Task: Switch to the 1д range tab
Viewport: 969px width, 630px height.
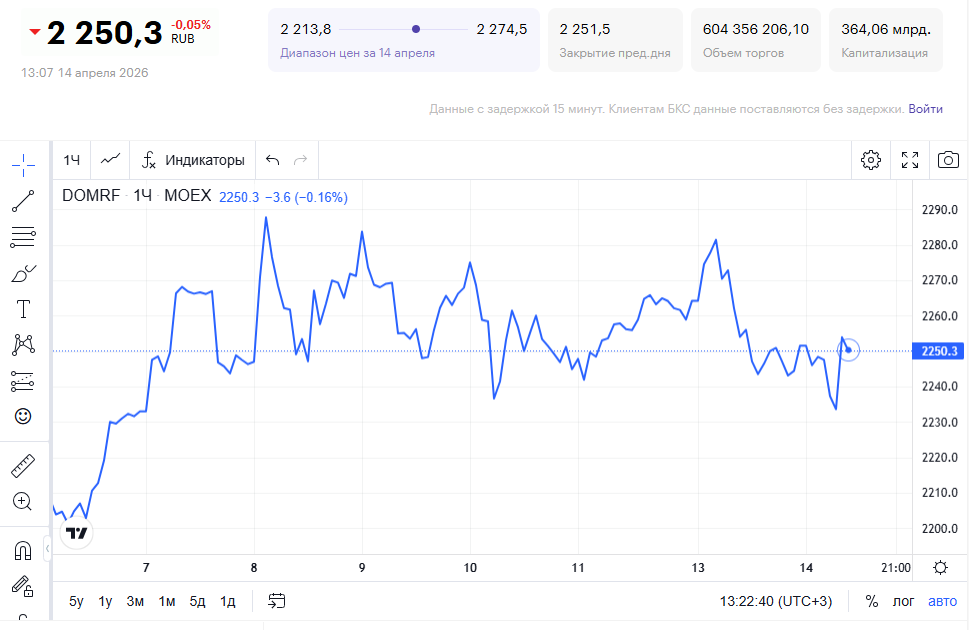Action: click(228, 601)
